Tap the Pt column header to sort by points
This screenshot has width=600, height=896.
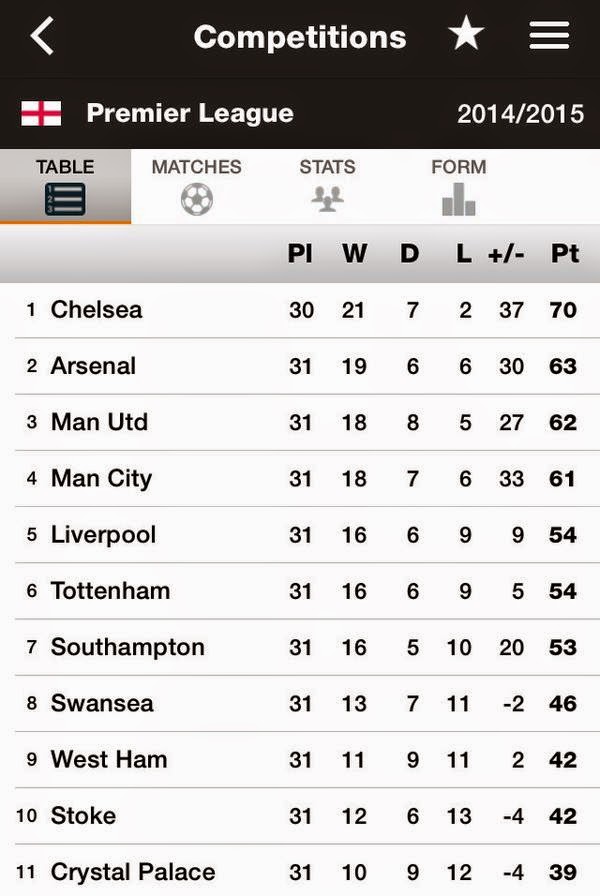563,254
